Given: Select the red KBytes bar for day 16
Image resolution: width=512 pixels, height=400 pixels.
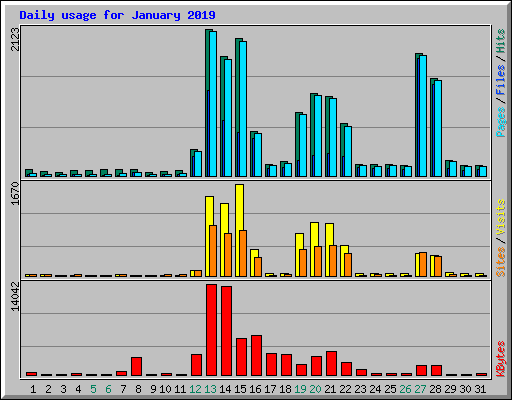Looking at the screenshot, I should pos(256,355).
